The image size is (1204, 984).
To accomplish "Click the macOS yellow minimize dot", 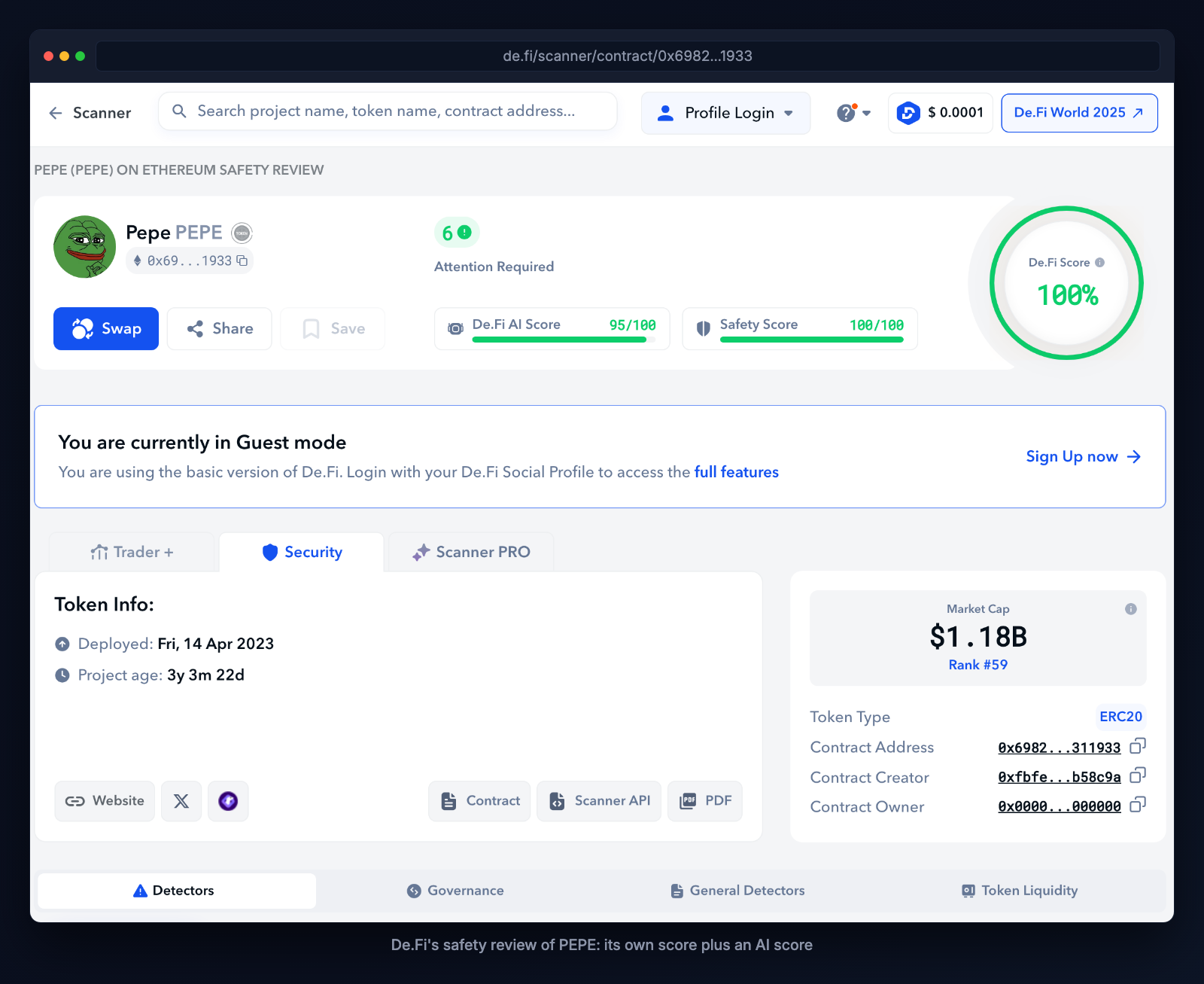I will 64,56.
